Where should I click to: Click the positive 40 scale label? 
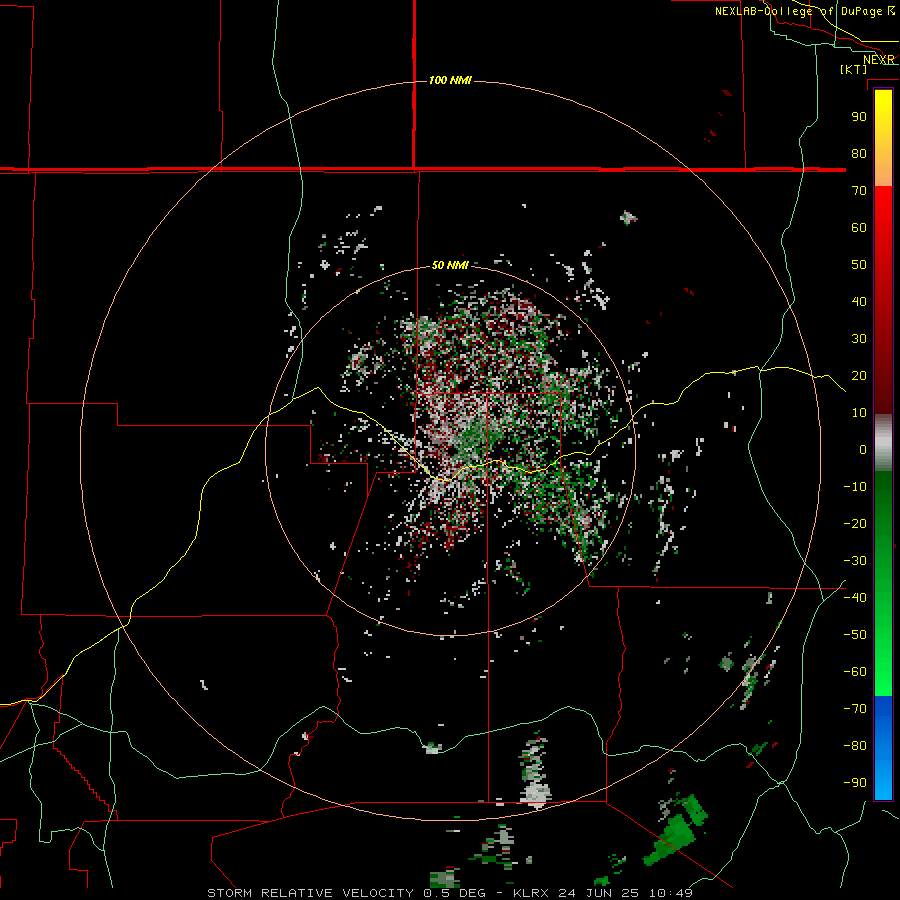coord(859,301)
